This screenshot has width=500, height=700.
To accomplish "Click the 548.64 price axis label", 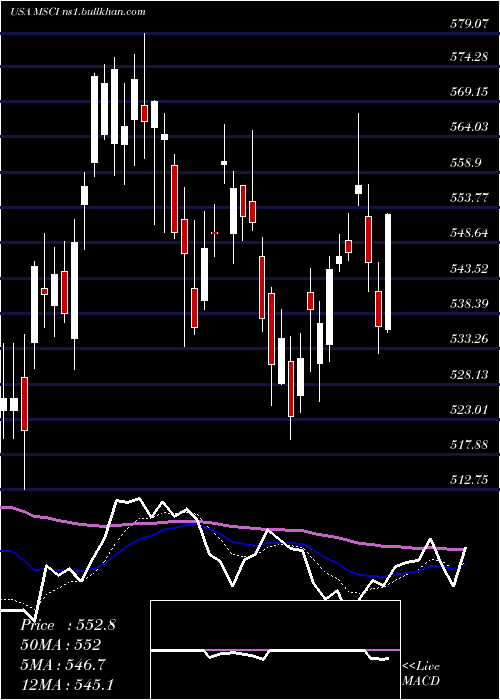I will pyautogui.click(x=469, y=233).
